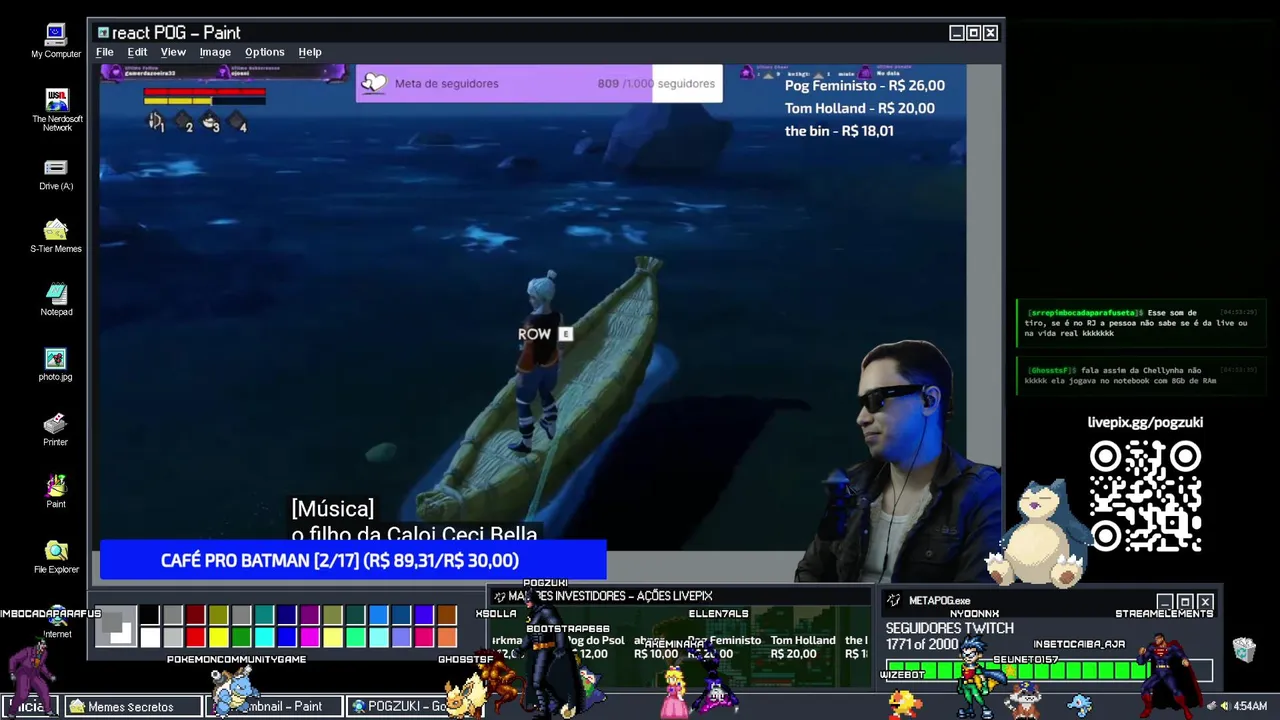The width and height of the screenshot is (1280, 720).
Task: Pick the orange color swatch
Action: [447, 637]
